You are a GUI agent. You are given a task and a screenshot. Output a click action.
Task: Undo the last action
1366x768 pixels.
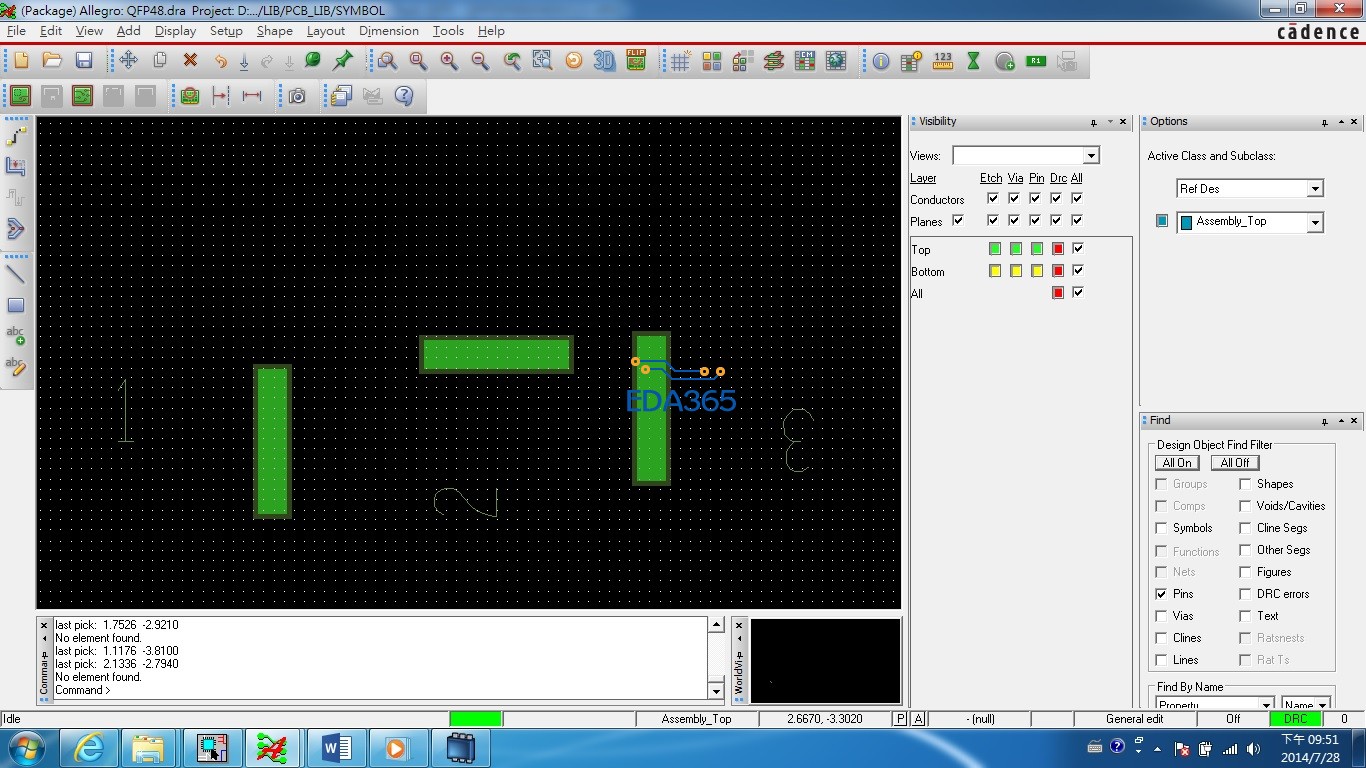click(221, 61)
